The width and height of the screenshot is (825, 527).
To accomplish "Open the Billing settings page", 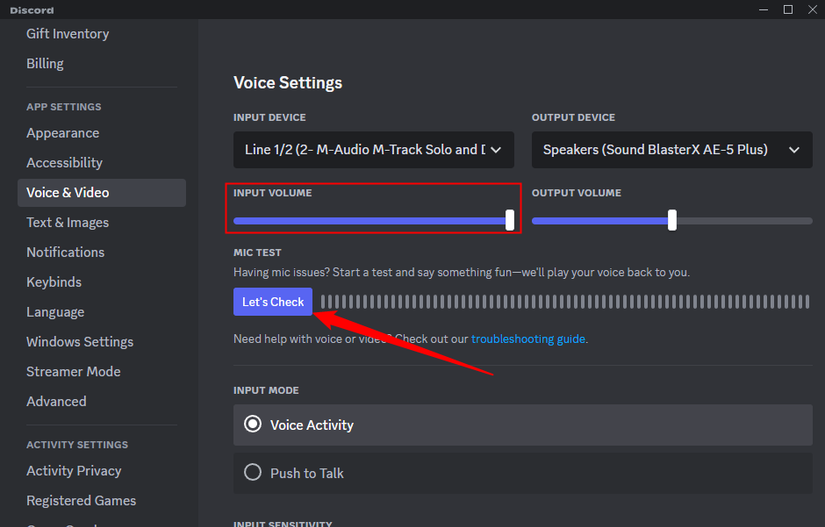I will [x=45, y=64].
